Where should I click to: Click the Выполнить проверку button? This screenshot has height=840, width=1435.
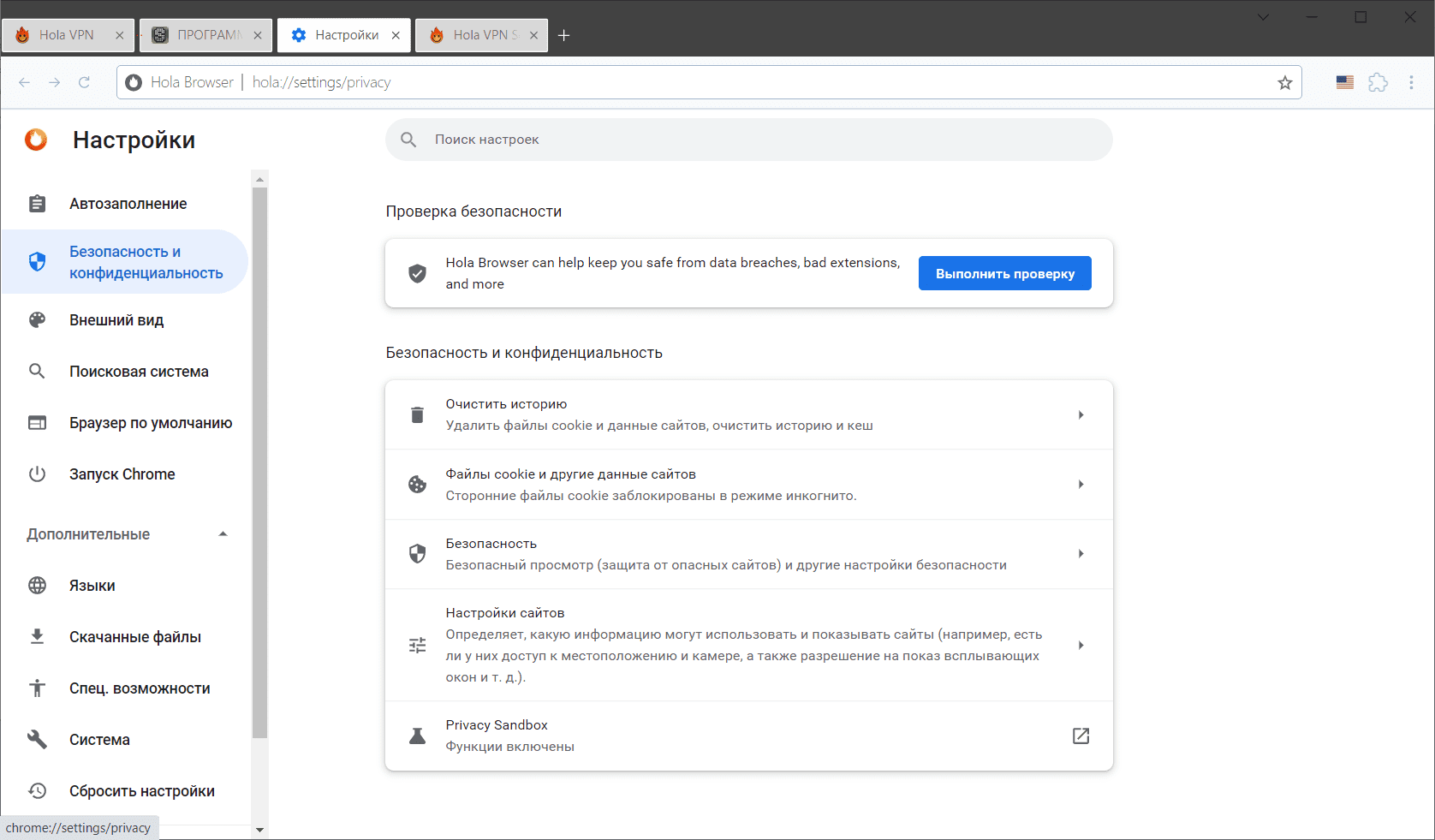pos(1004,274)
